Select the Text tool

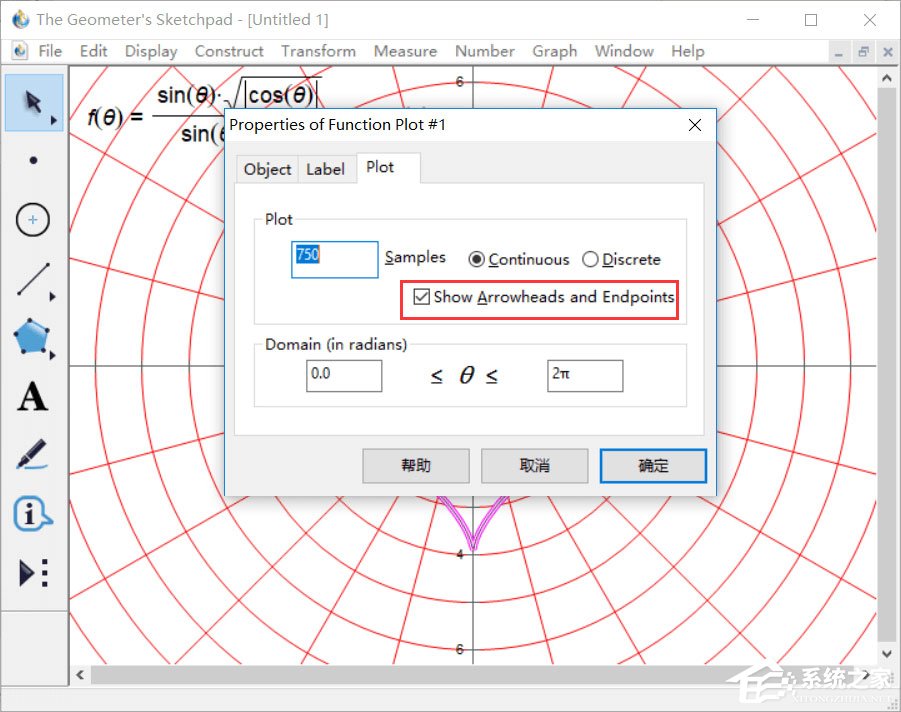pos(33,397)
